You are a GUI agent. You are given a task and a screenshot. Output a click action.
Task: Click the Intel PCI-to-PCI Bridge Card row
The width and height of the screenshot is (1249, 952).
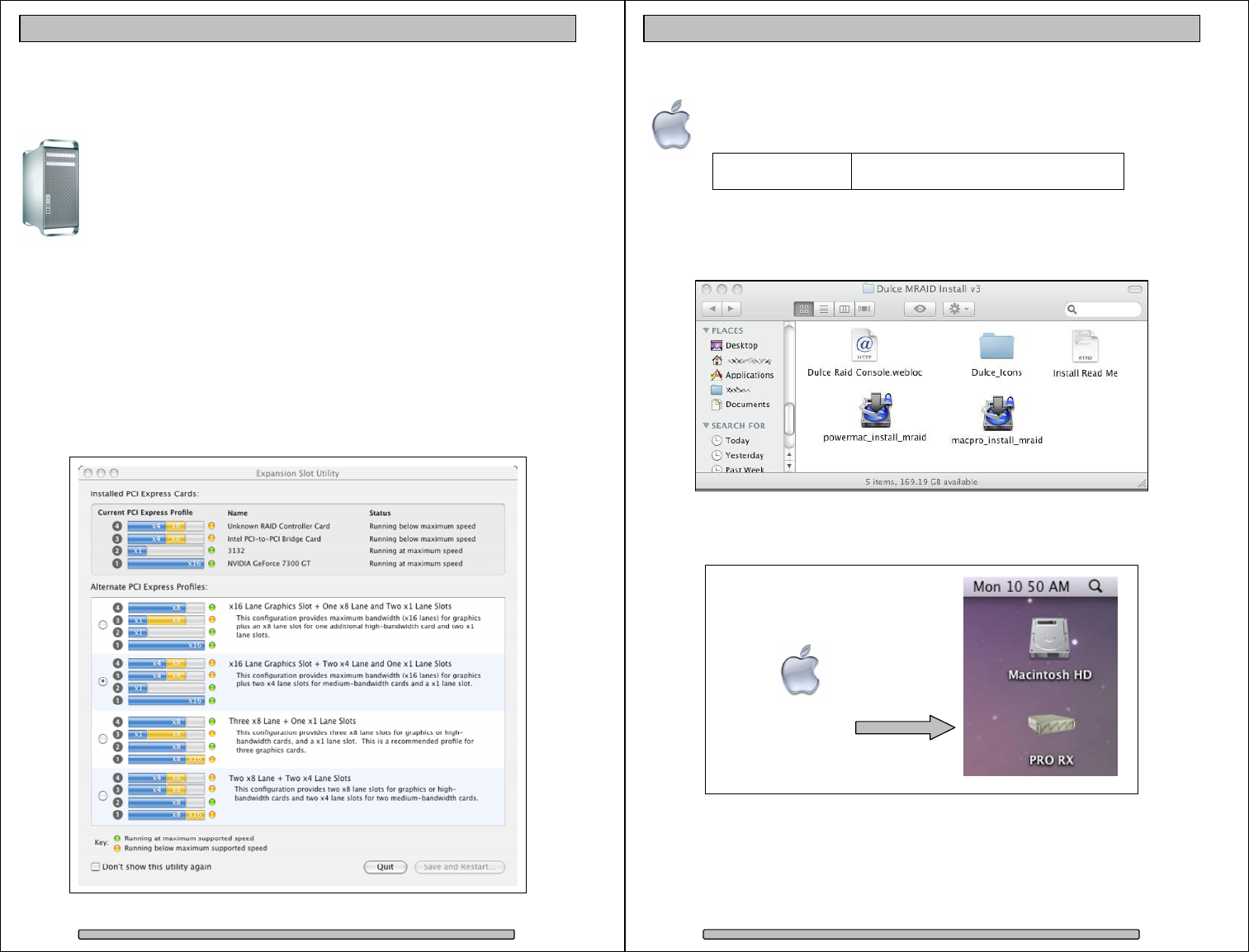[297, 539]
